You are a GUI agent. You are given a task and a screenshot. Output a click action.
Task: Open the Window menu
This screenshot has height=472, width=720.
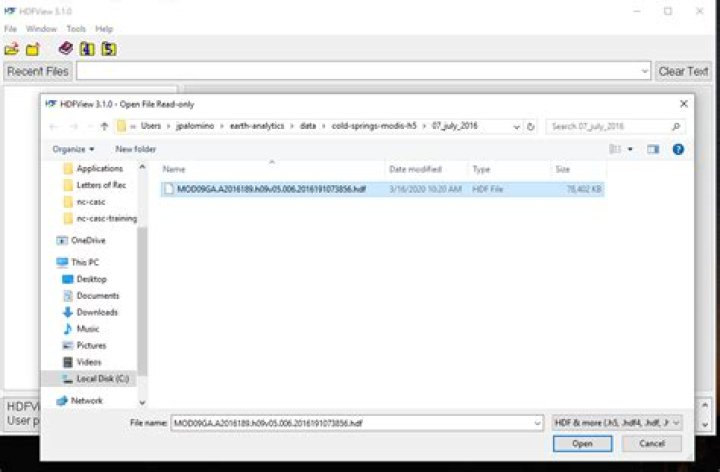tap(41, 29)
